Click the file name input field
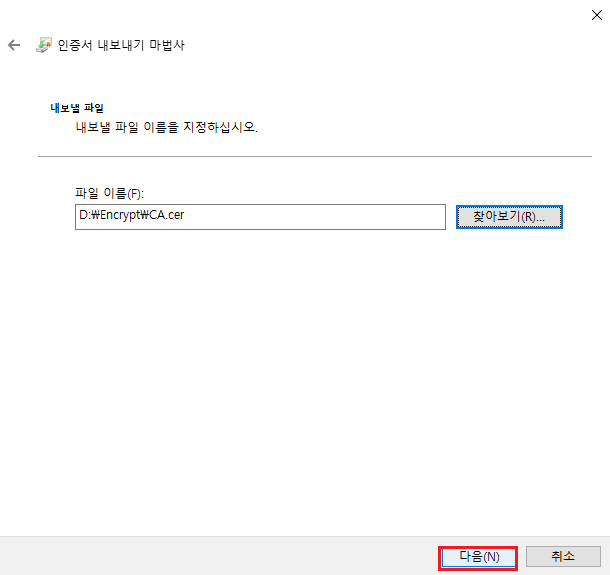The height and width of the screenshot is (575, 610). pos(260,217)
